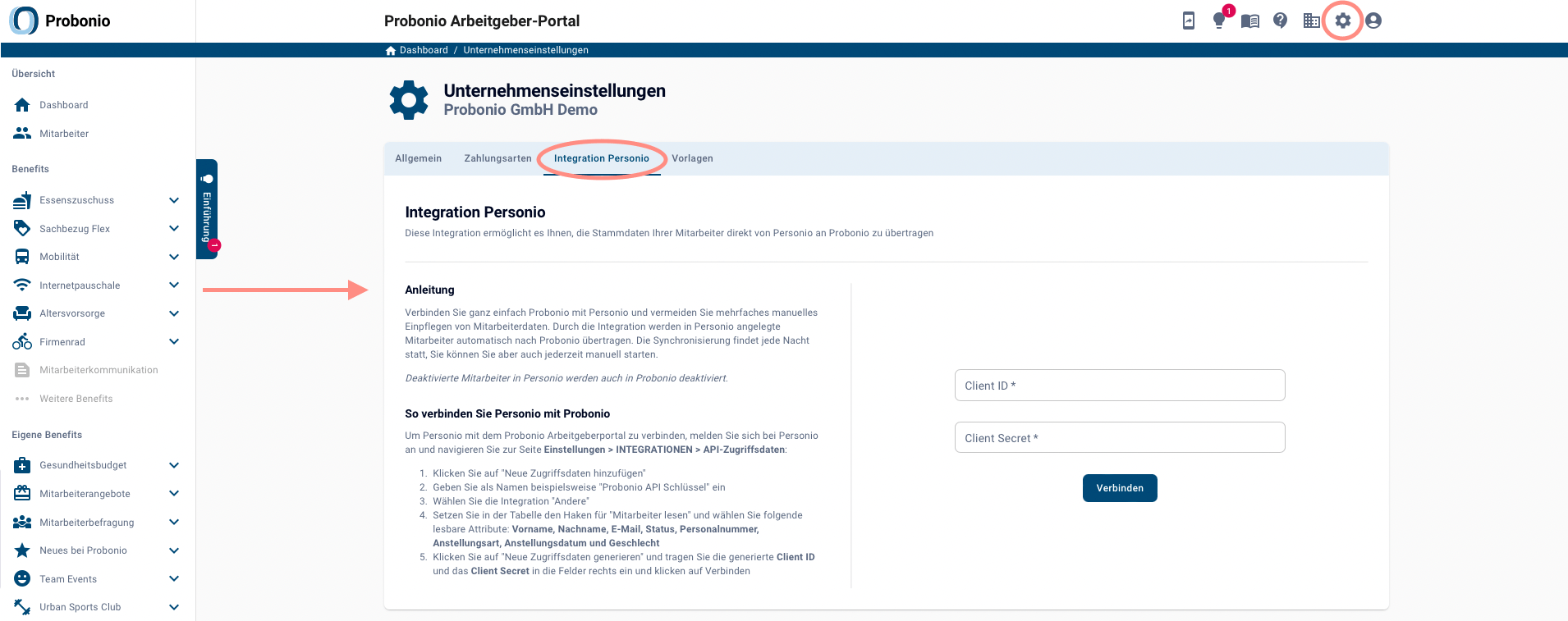1568x621 pixels.
Task: Focus the Client ID input field
Action: click(x=1120, y=386)
